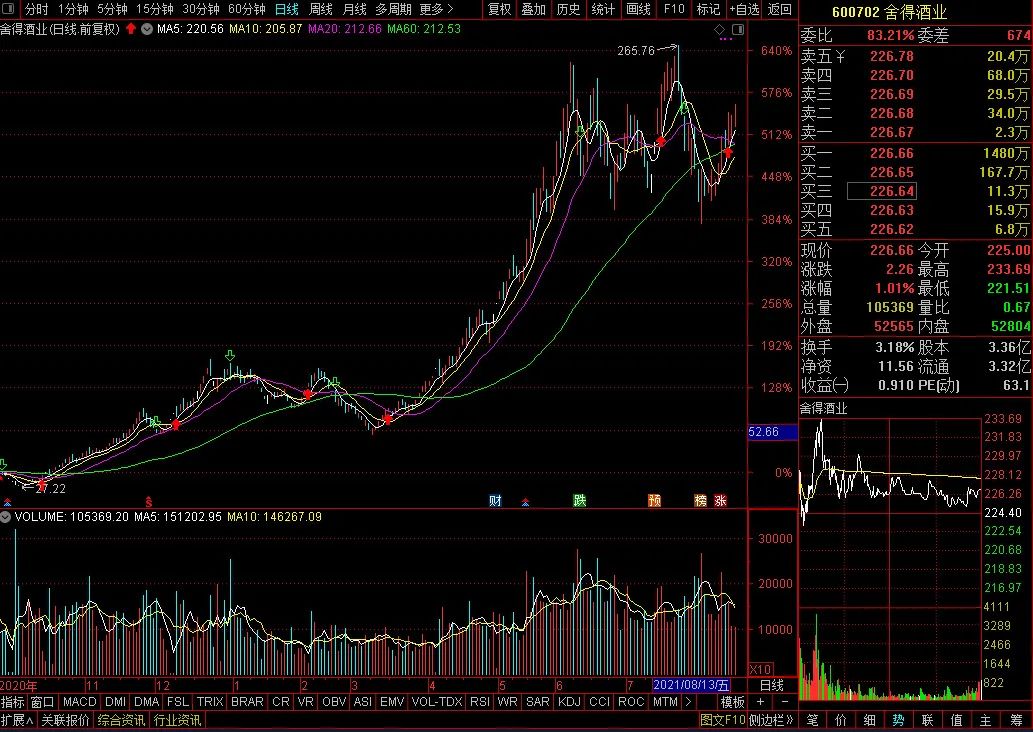This screenshot has height=732, width=1033.
Task: Select the 226.64 买三 bid price
Action: [881, 191]
